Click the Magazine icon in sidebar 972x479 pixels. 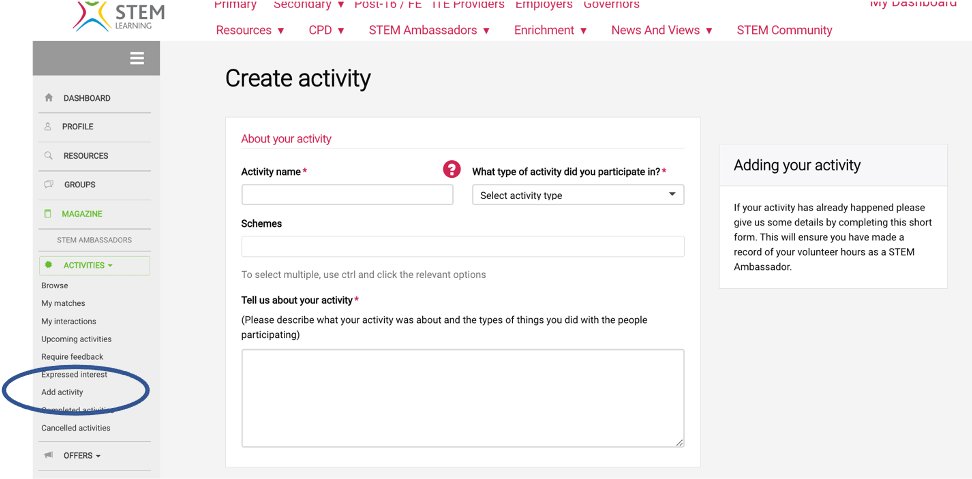pos(49,214)
